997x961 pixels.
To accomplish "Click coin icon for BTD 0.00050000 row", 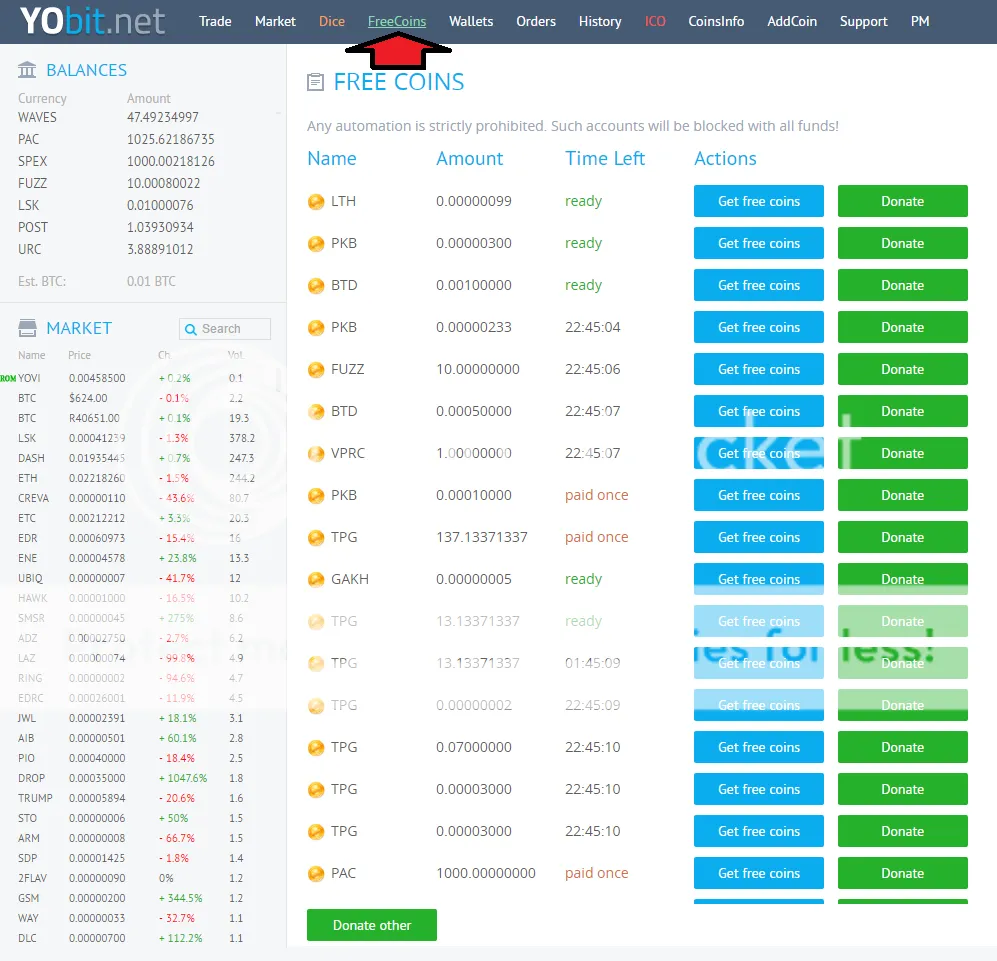I will click(x=316, y=411).
